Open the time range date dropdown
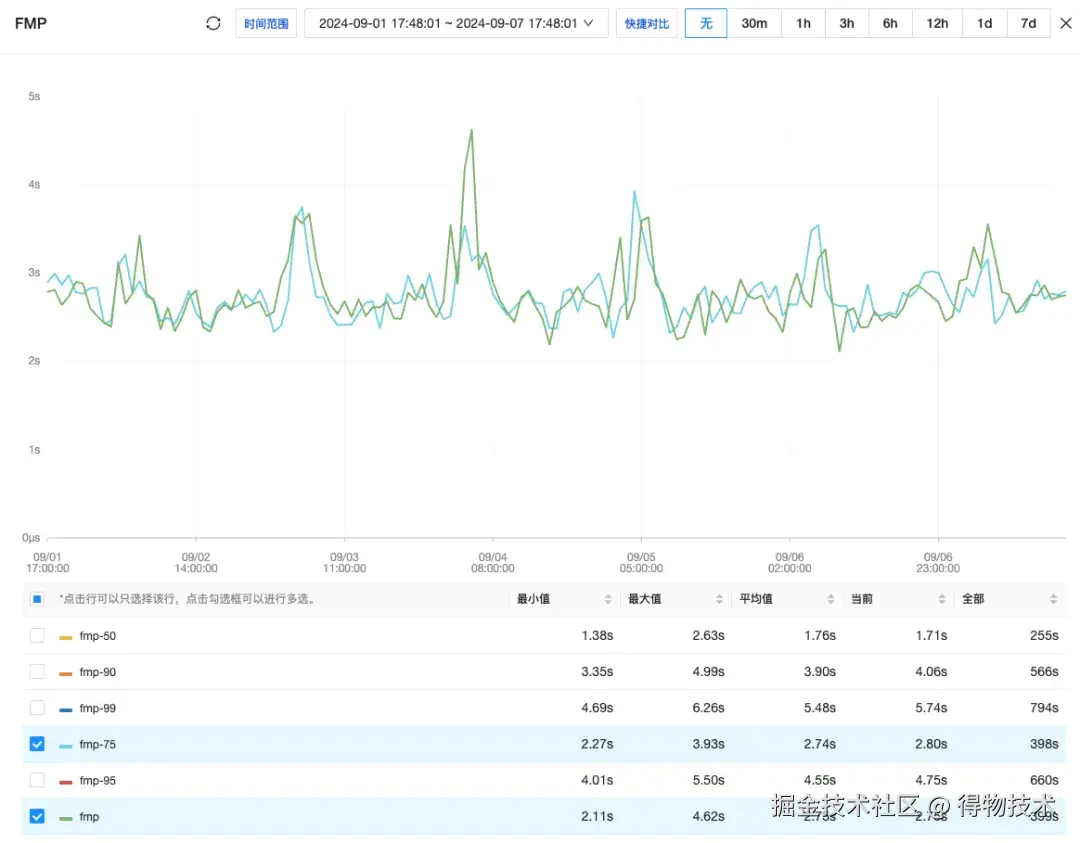The width and height of the screenshot is (1080, 843). click(x=456, y=23)
